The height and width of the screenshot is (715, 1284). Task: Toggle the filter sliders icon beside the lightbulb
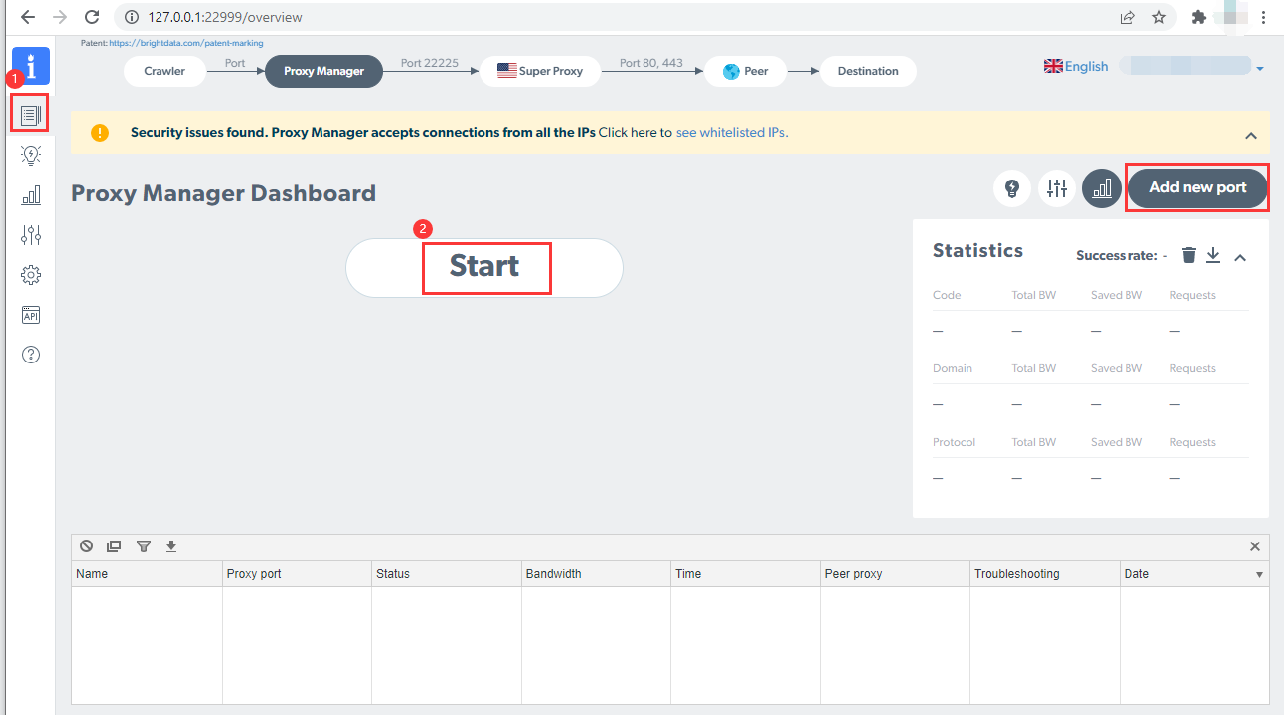click(x=1056, y=188)
